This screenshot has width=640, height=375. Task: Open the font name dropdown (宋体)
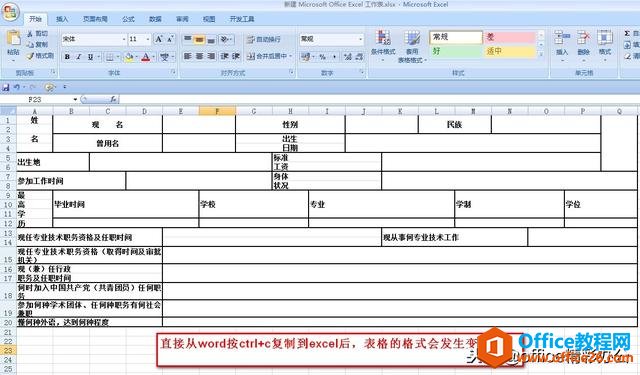(x=124, y=39)
